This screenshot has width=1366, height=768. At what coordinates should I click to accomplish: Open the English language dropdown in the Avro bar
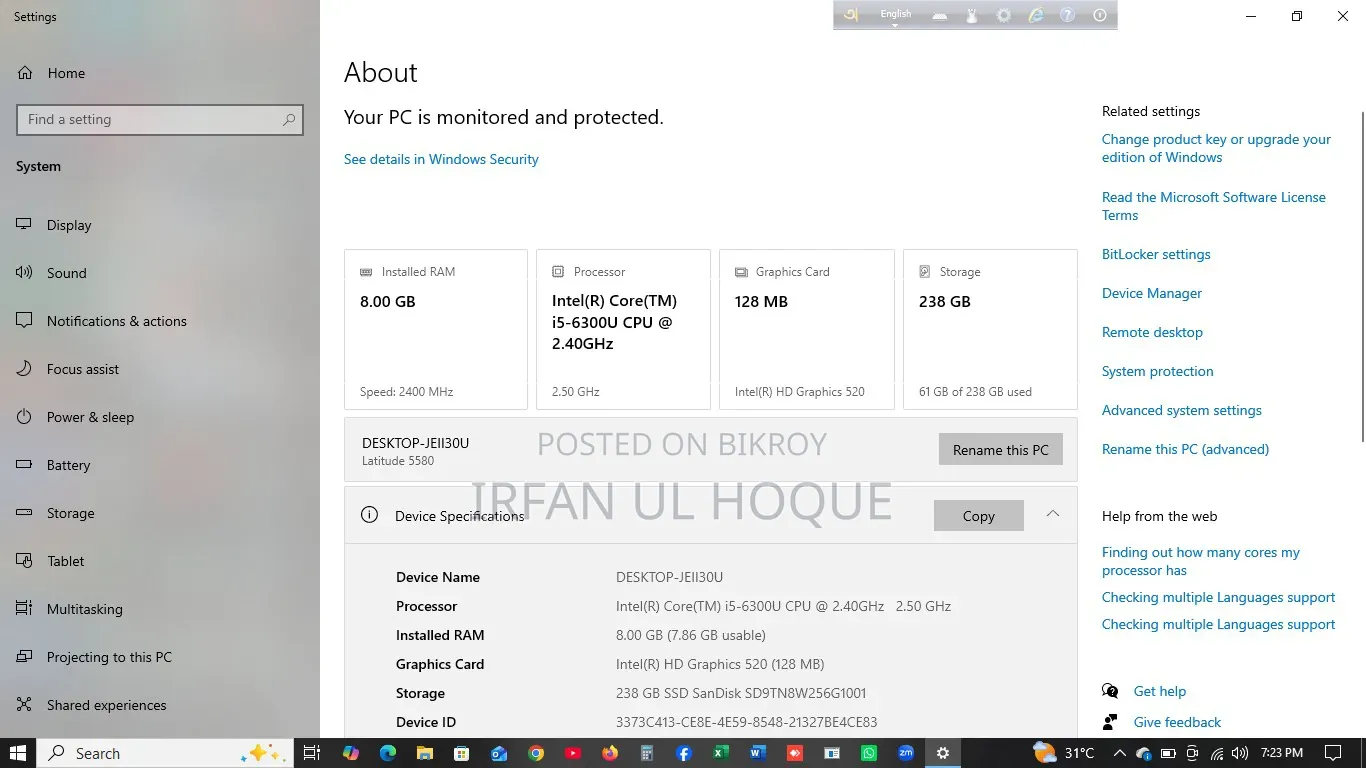click(x=895, y=15)
